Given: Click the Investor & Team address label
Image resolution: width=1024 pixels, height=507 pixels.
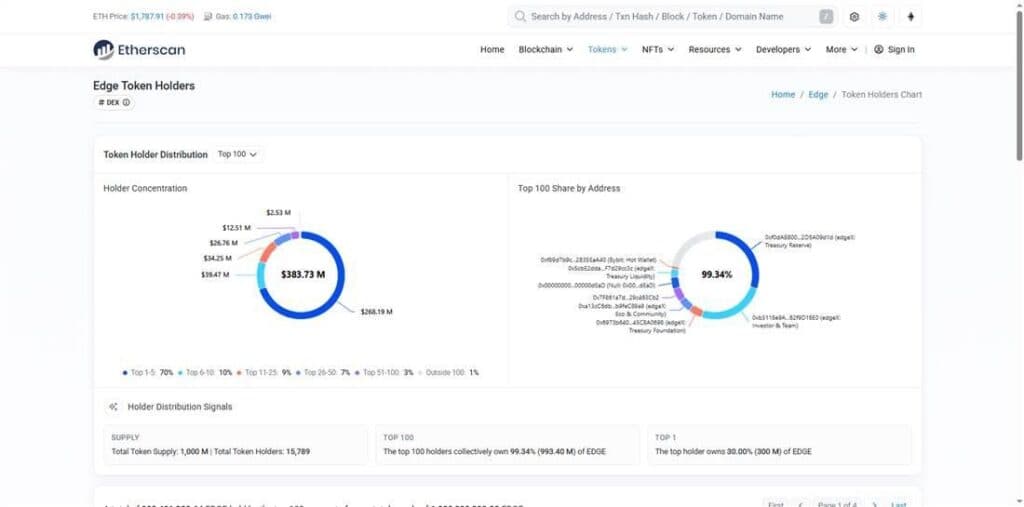Looking at the screenshot, I should click(795, 321).
